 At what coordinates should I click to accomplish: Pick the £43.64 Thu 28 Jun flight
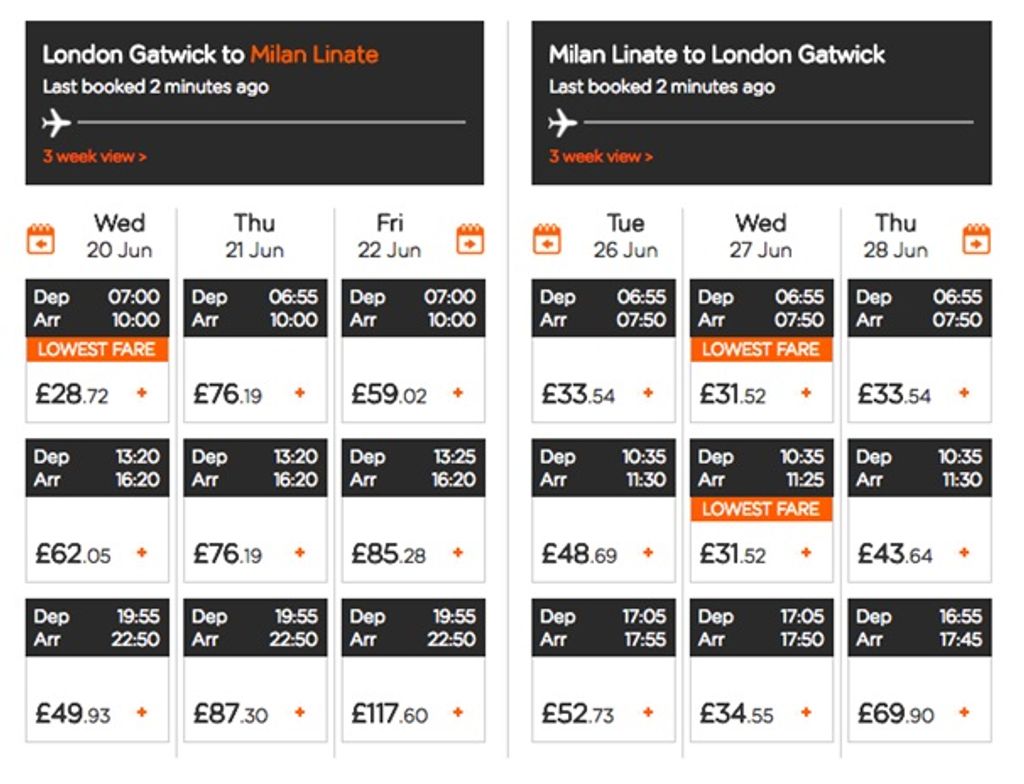920,510
